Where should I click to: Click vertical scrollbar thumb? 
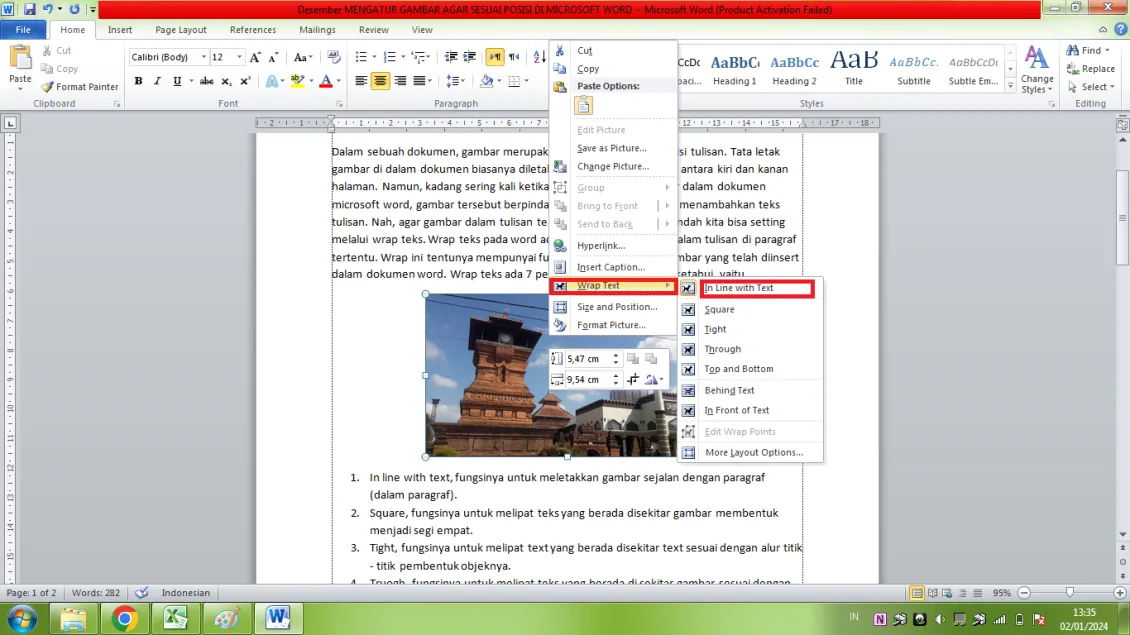[x=1122, y=217]
